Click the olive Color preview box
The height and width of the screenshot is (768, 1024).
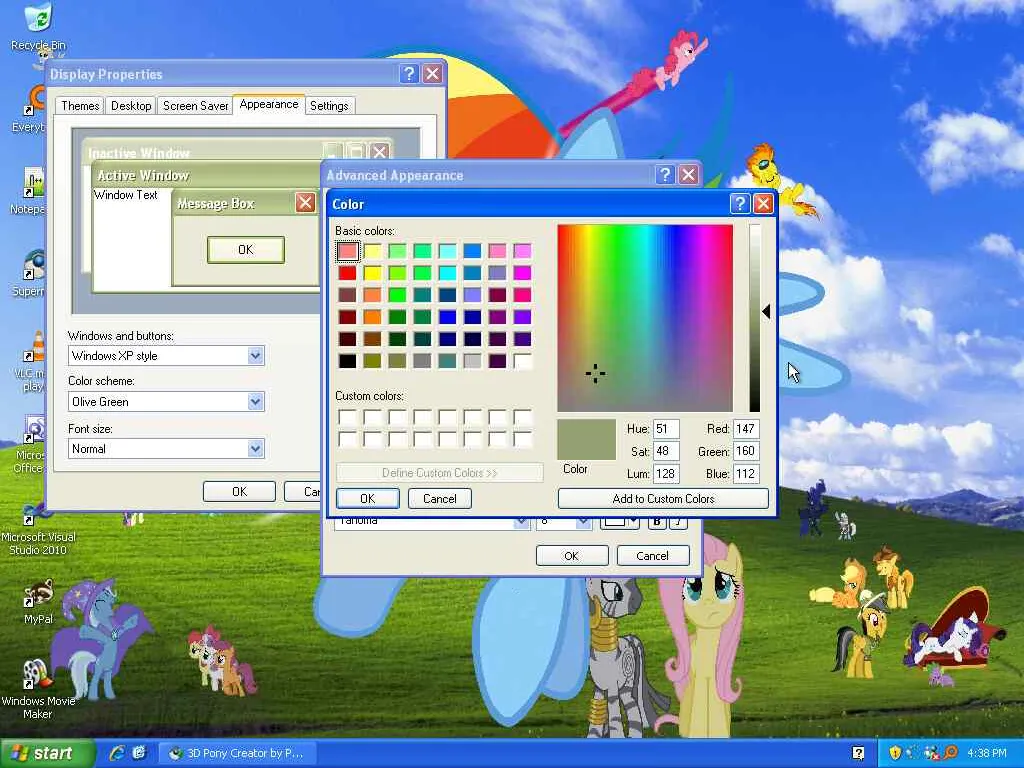[586, 440]
